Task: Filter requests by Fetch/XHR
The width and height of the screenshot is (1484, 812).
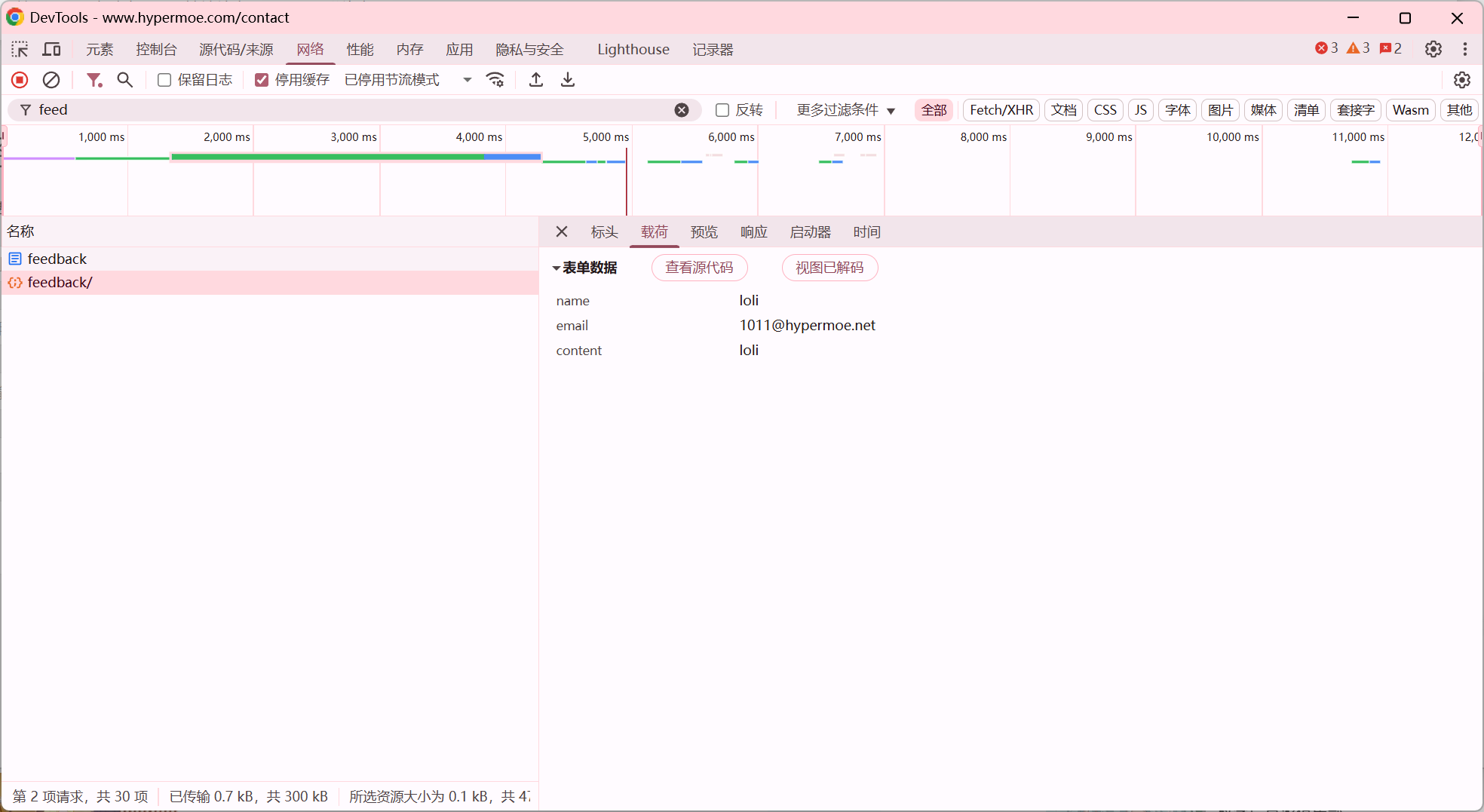Action: [1001, 110]
